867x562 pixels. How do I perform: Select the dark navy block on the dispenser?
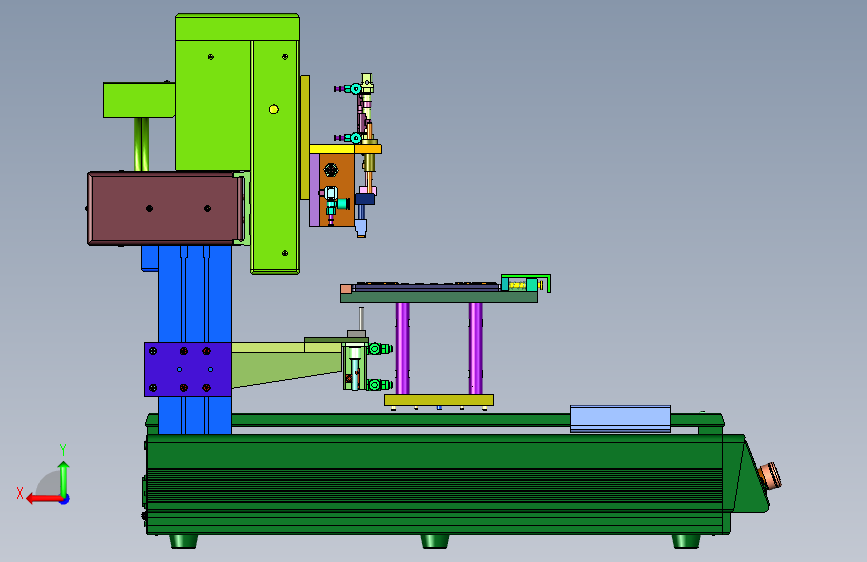365,199
